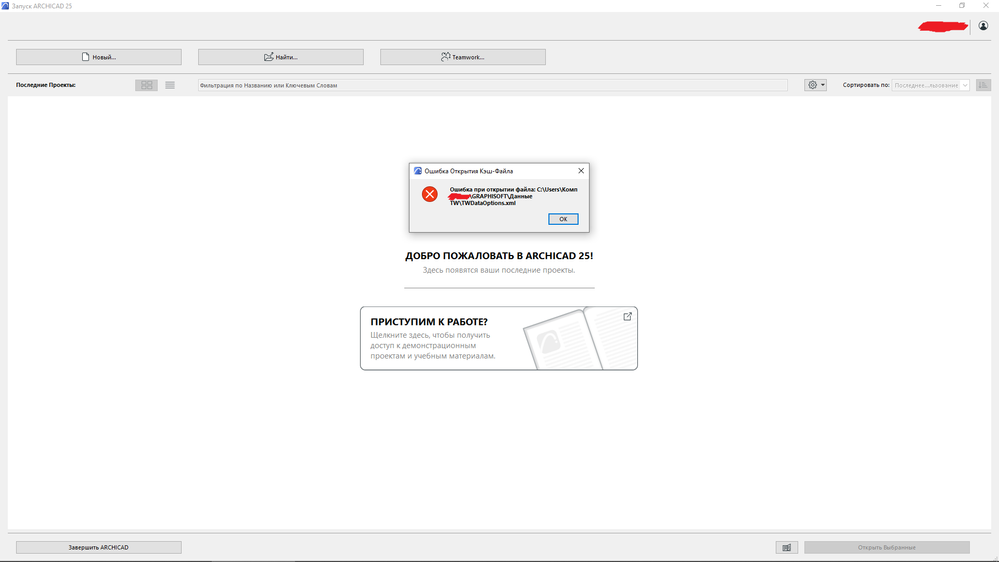
Task: Open the Teamwork… project button
Action: (463, 57)
